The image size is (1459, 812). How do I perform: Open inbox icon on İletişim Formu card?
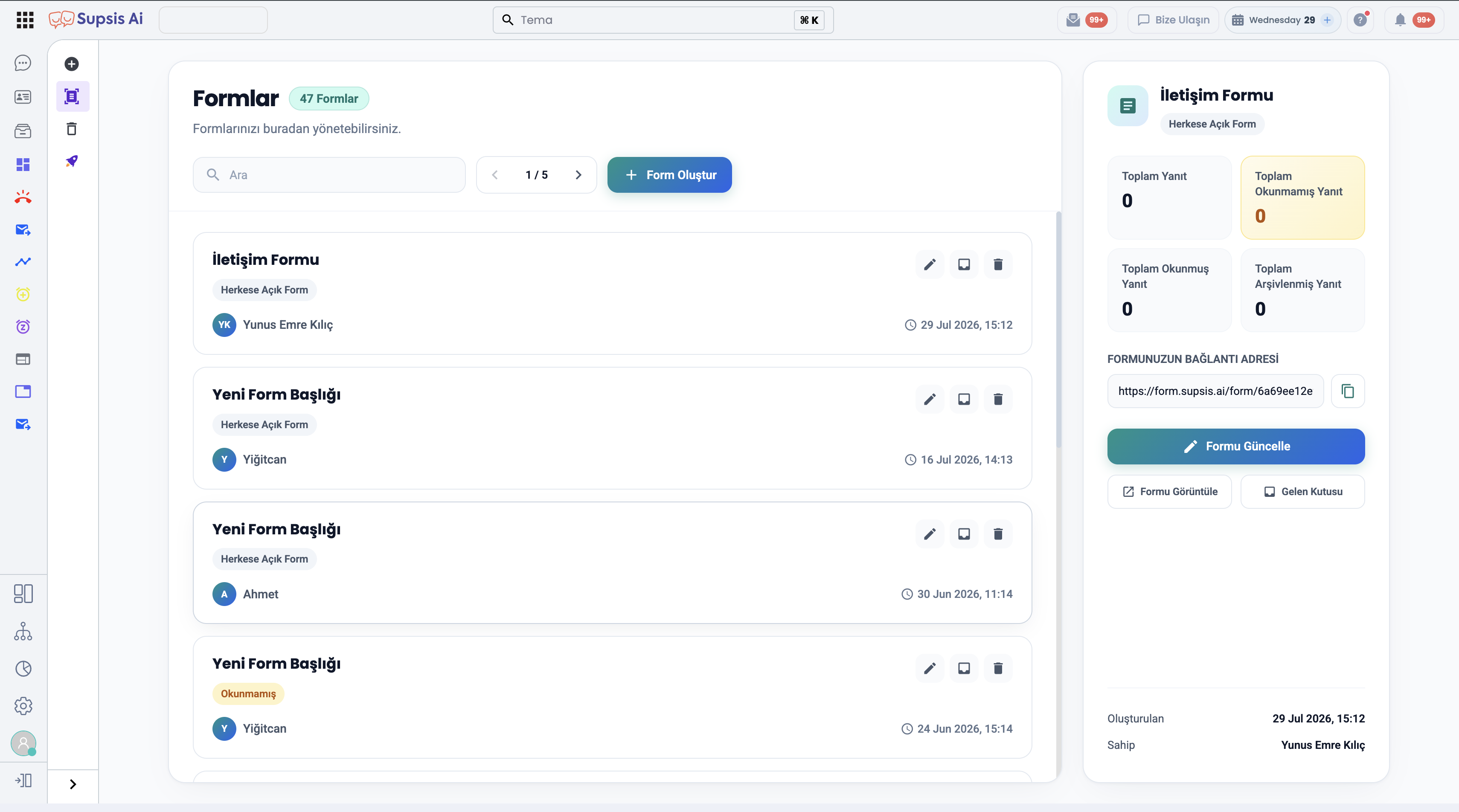click(963, 264)
